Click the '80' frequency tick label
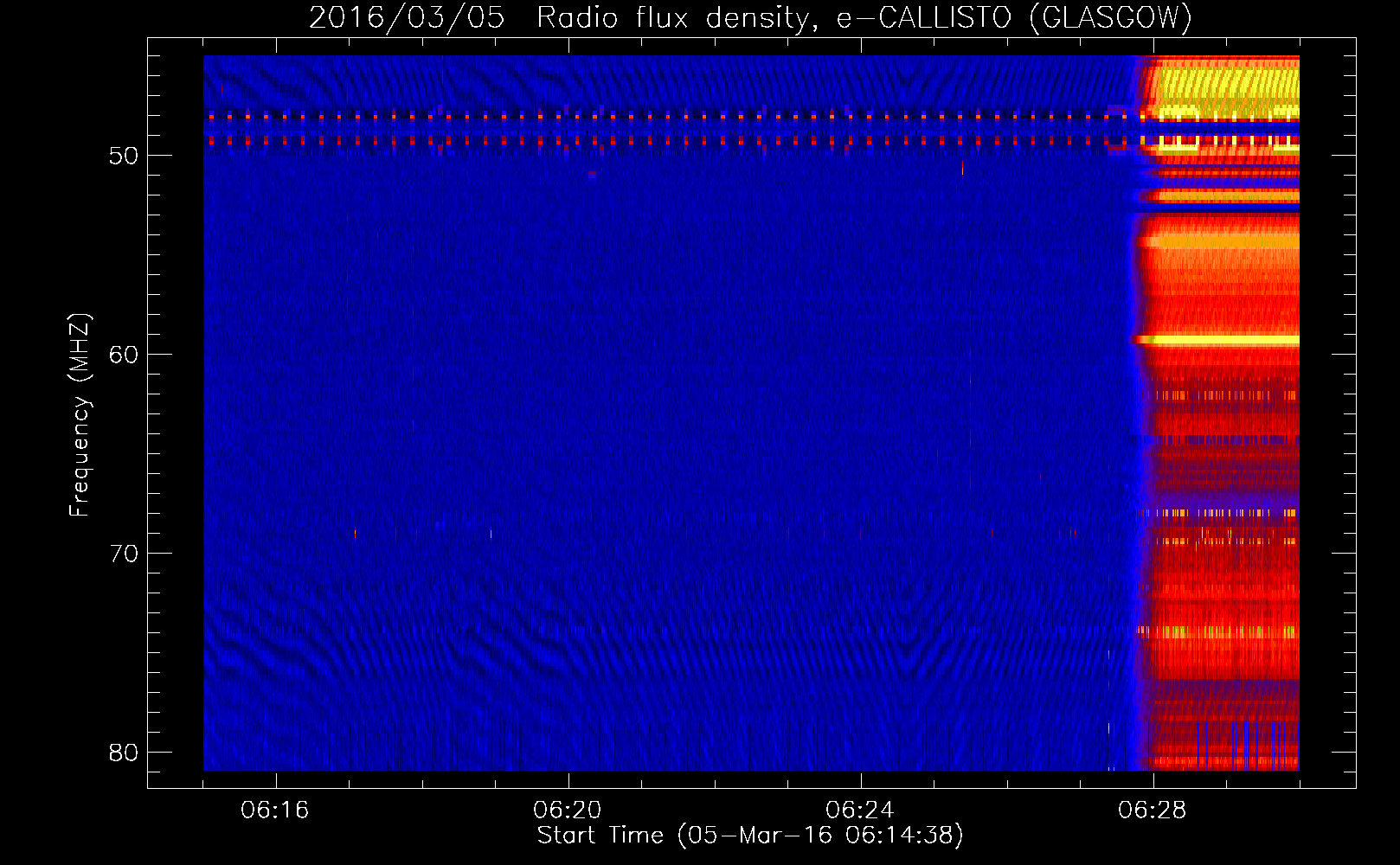The height and width of the screenshot is (865, 1400). 124,753
